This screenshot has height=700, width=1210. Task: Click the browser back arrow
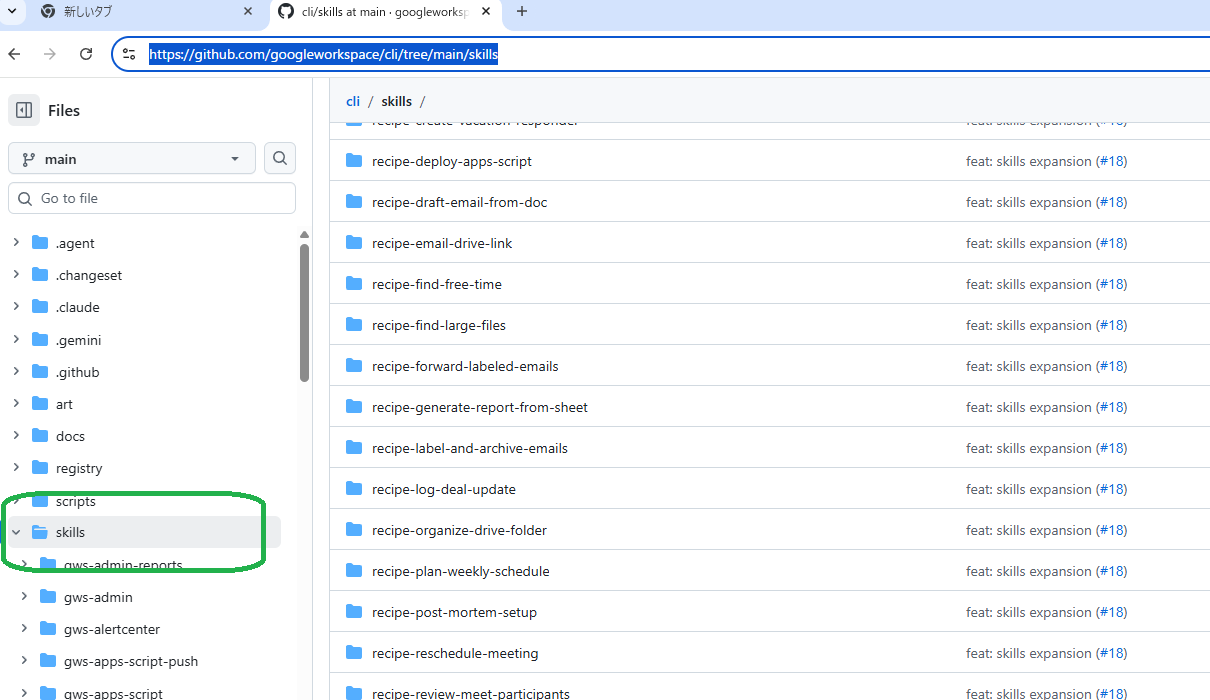pyautogui.click(x=14, y=54)
